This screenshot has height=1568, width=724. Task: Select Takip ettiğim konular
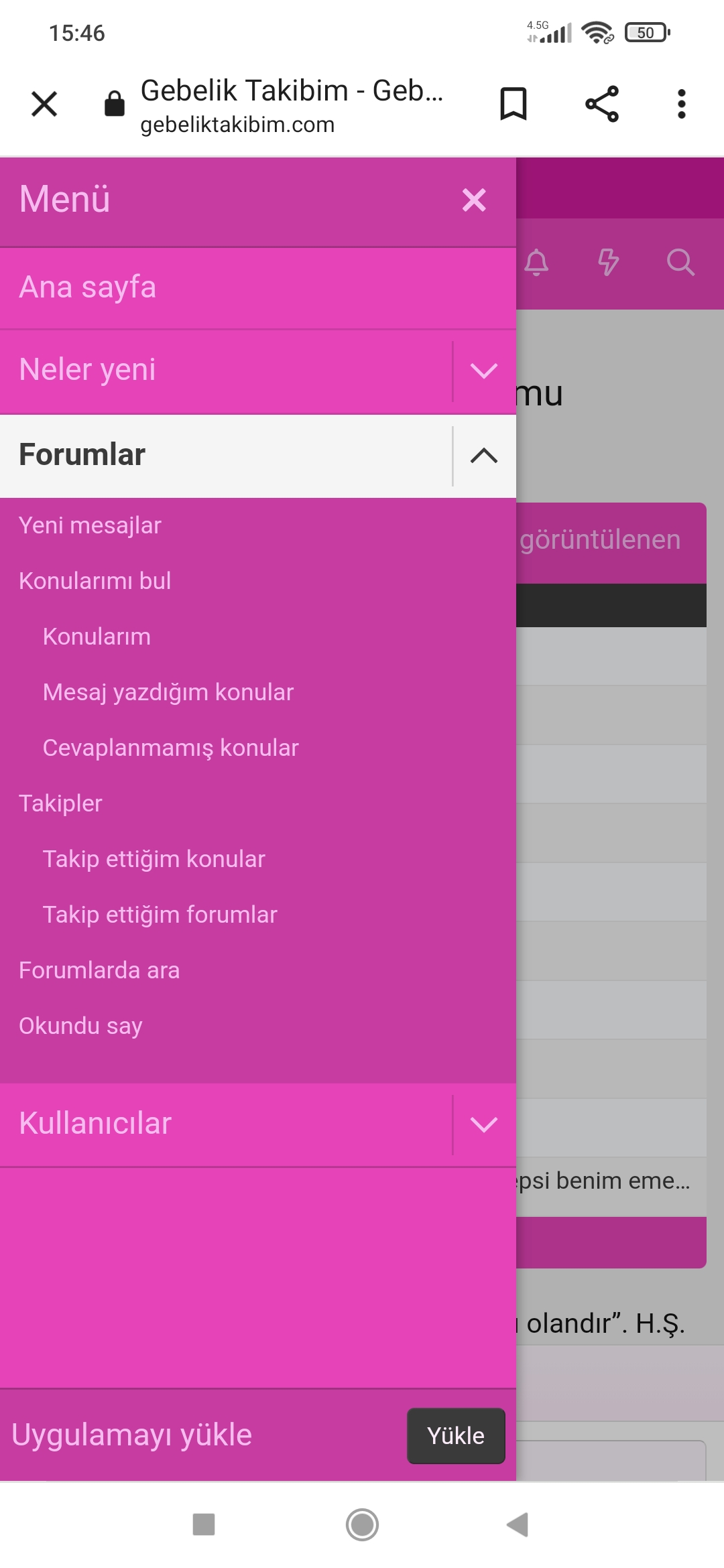154,858
